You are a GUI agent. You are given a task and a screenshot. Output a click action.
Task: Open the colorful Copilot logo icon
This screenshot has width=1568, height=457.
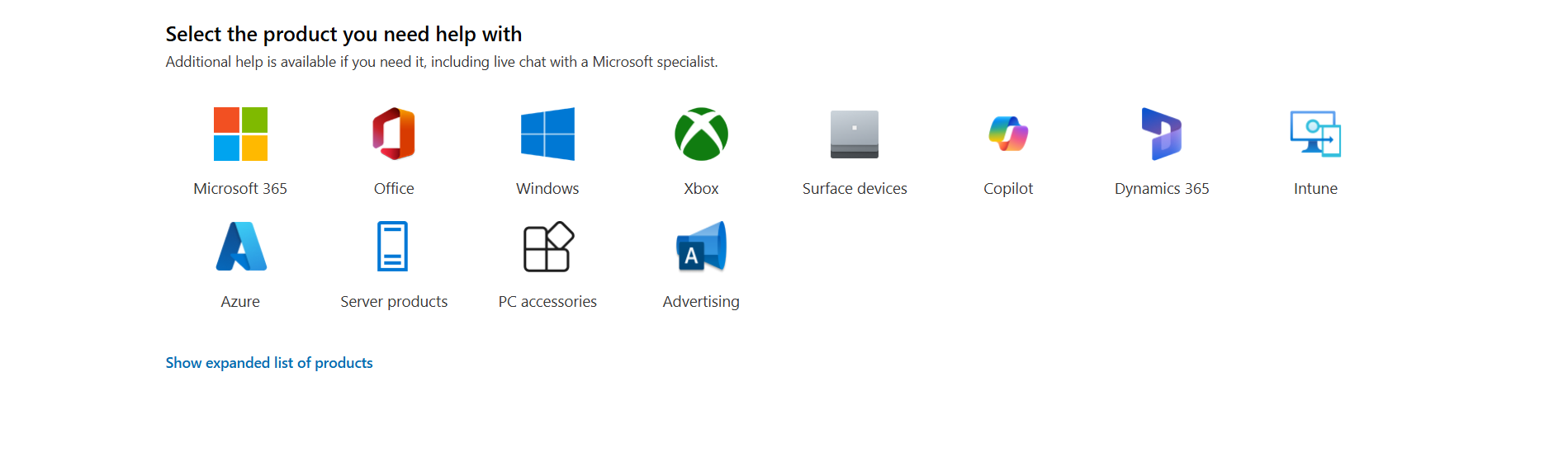(1008, 134)
